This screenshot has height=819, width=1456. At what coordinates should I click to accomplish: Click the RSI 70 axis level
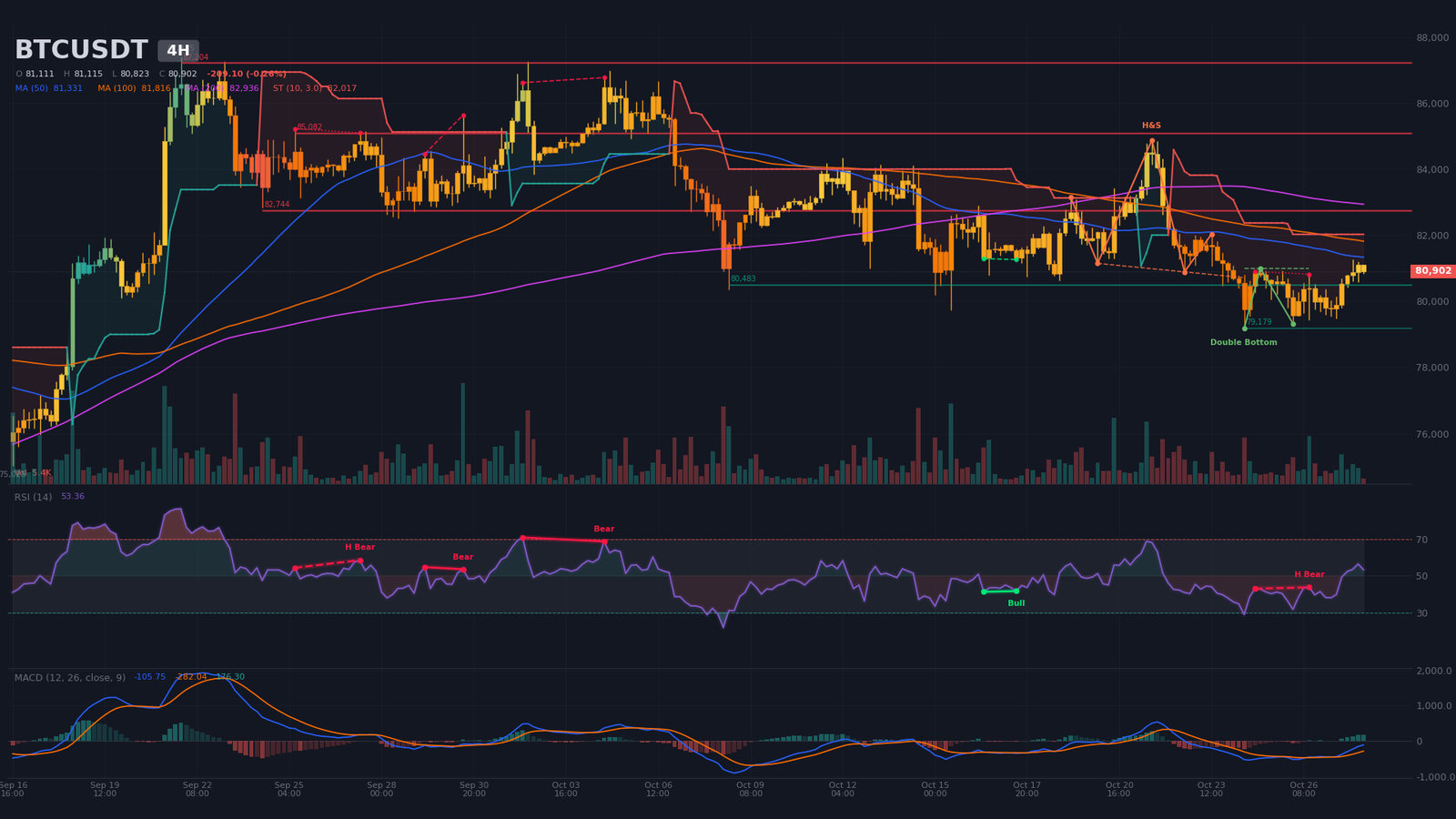point(1421,540)
